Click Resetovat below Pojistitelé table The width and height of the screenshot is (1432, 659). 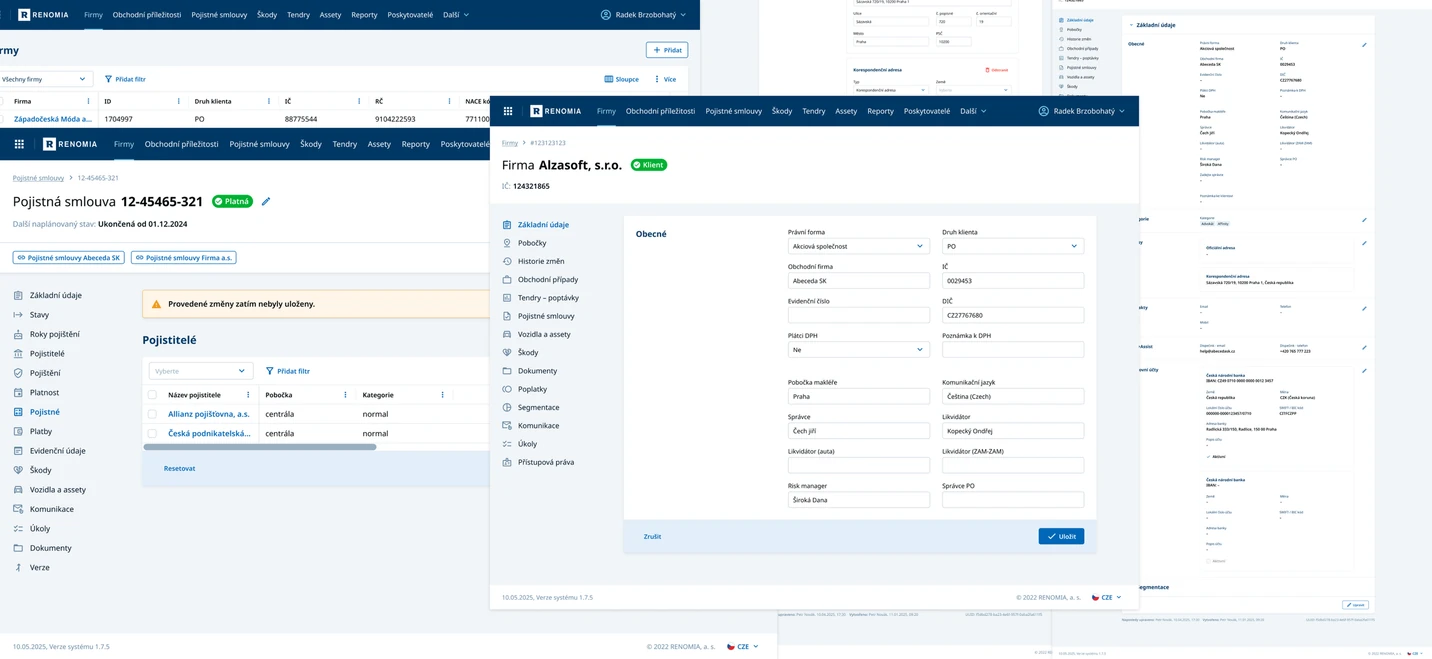pos(180,468)
